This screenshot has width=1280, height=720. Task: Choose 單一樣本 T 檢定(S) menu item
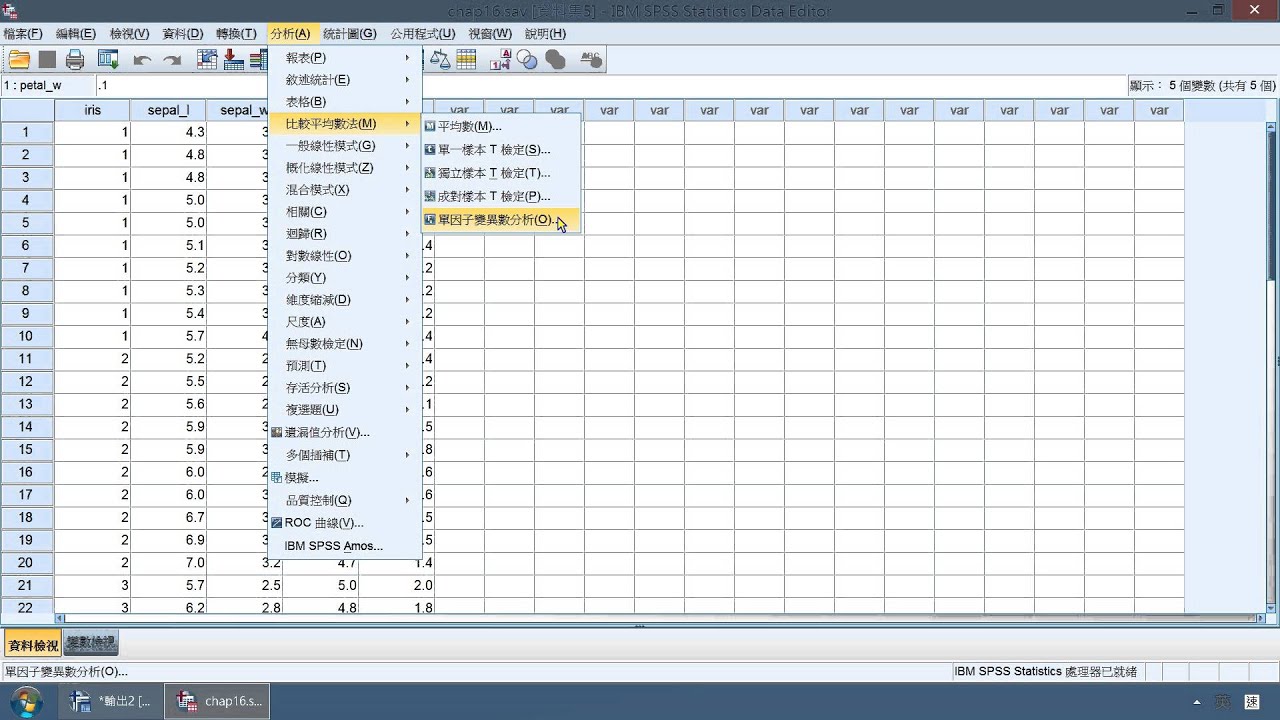coord(500,150)
